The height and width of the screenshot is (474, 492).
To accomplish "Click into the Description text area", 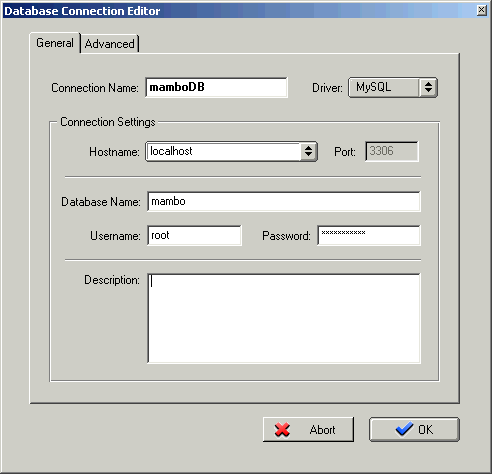I will 284,318.
